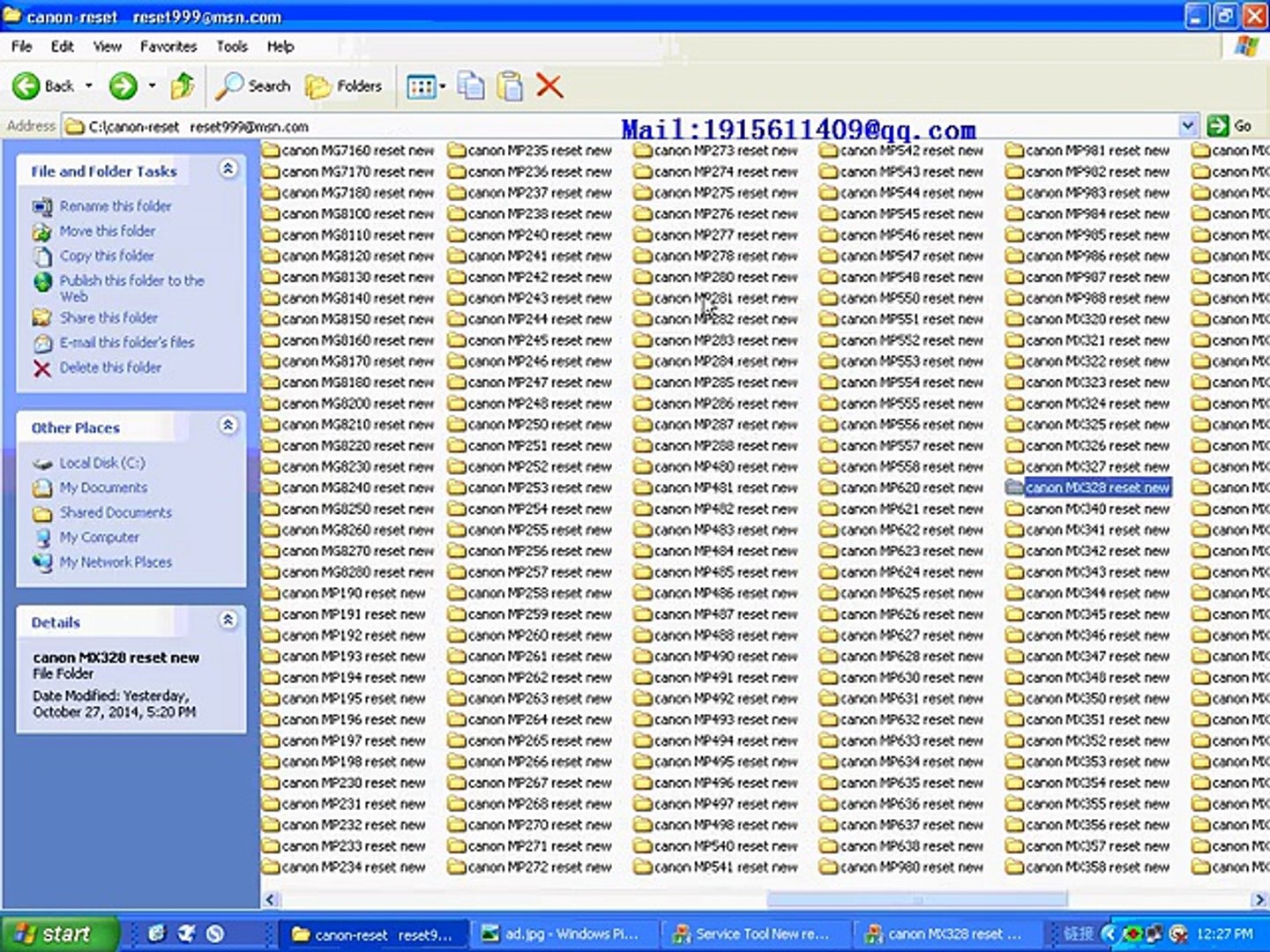Open the Tools menu
This screenshot has height=952, width=1270.
[232, 46]
